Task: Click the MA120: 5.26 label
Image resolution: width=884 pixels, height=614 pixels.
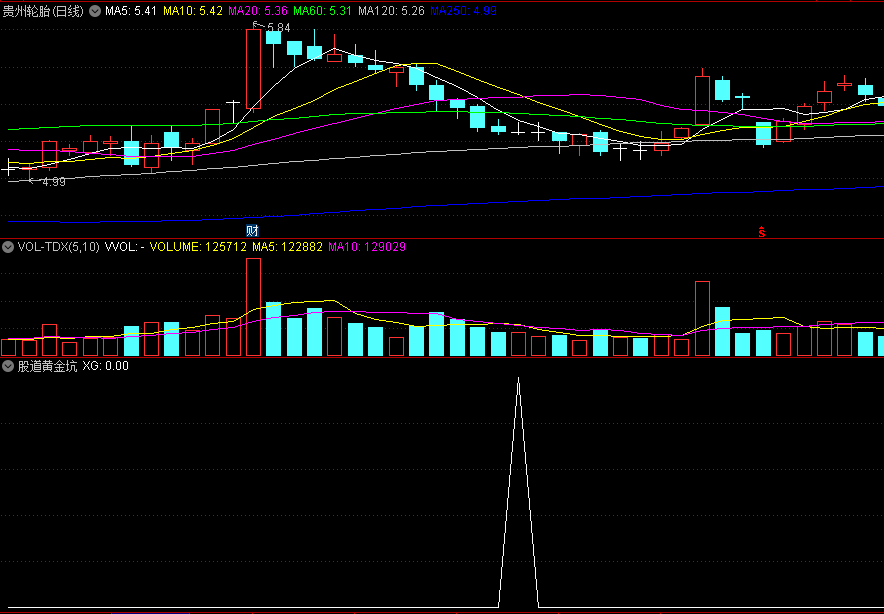Action: point(391,11)
